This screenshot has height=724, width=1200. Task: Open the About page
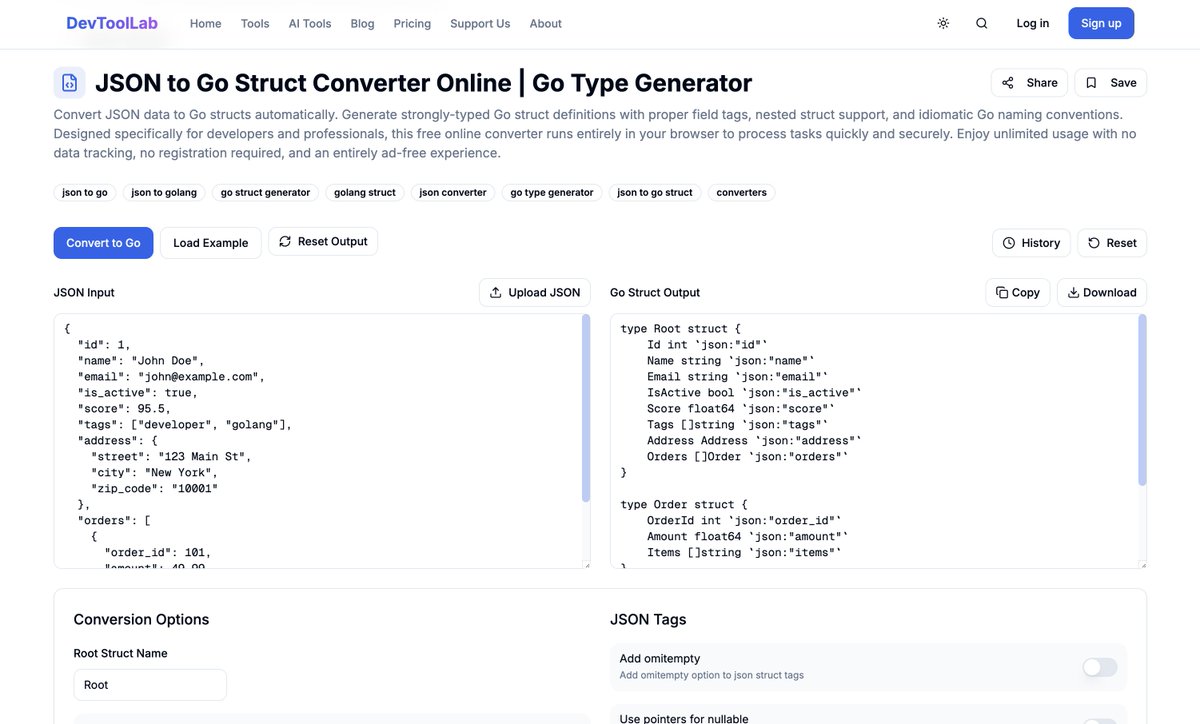(546, 23)
